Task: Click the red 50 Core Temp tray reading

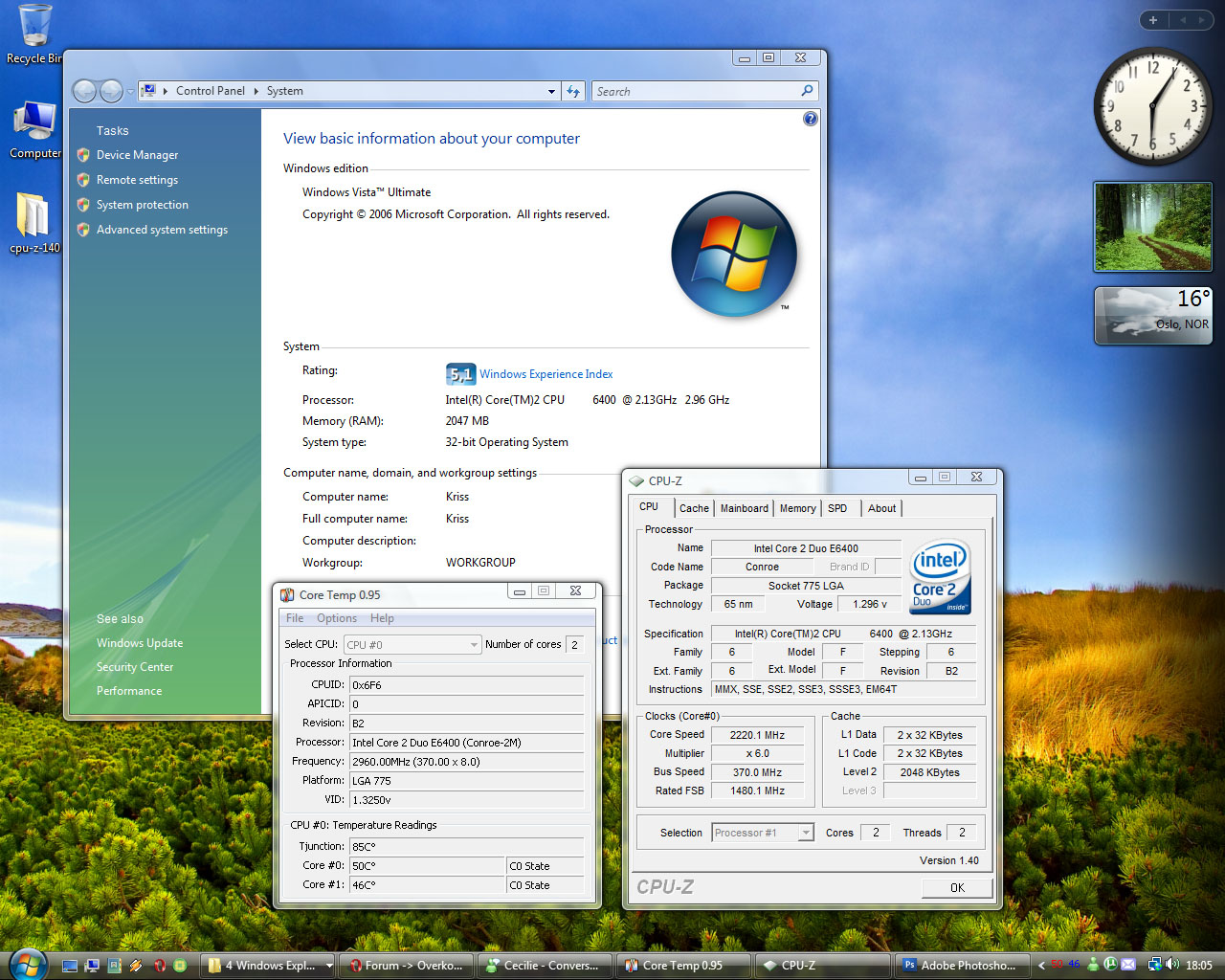Action: pos(1057,965)
